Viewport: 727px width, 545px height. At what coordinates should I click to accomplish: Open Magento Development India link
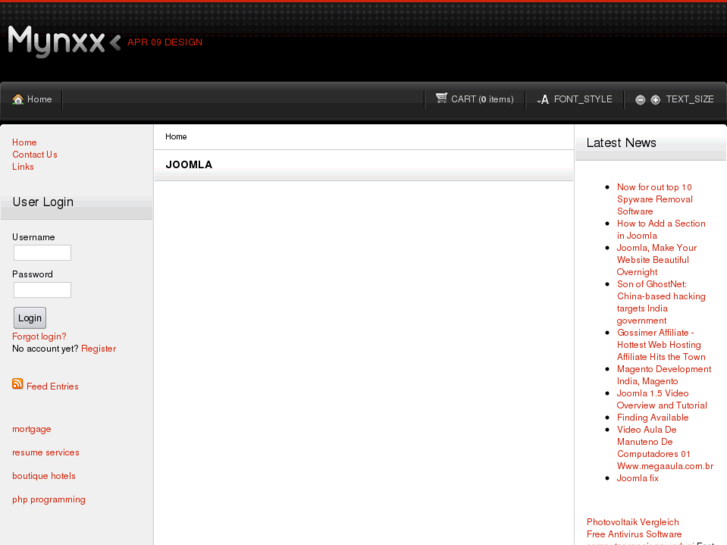pos(664,375)
